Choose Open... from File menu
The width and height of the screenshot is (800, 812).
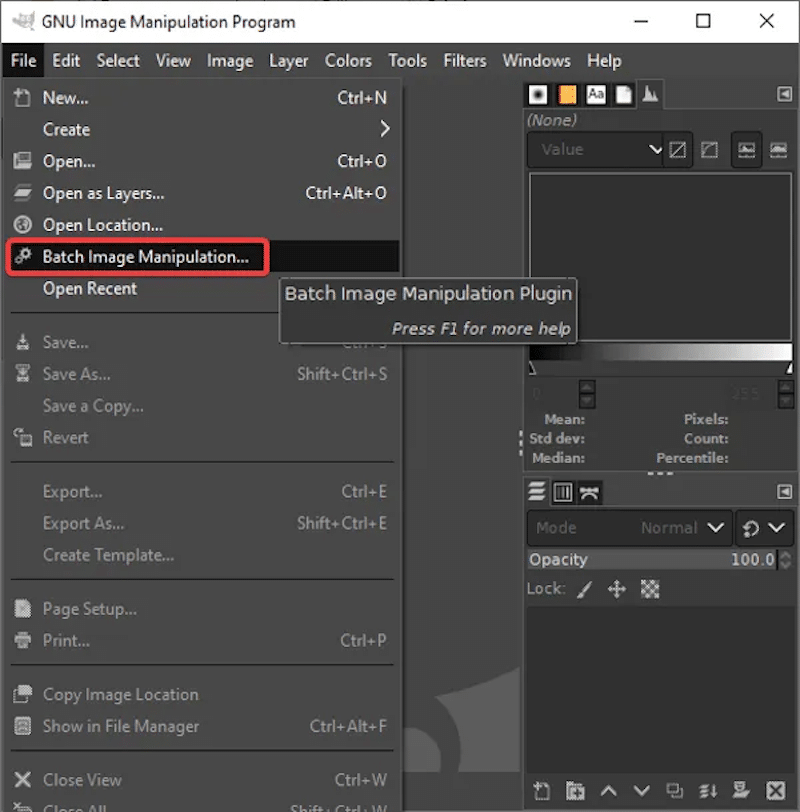[202, 162]
